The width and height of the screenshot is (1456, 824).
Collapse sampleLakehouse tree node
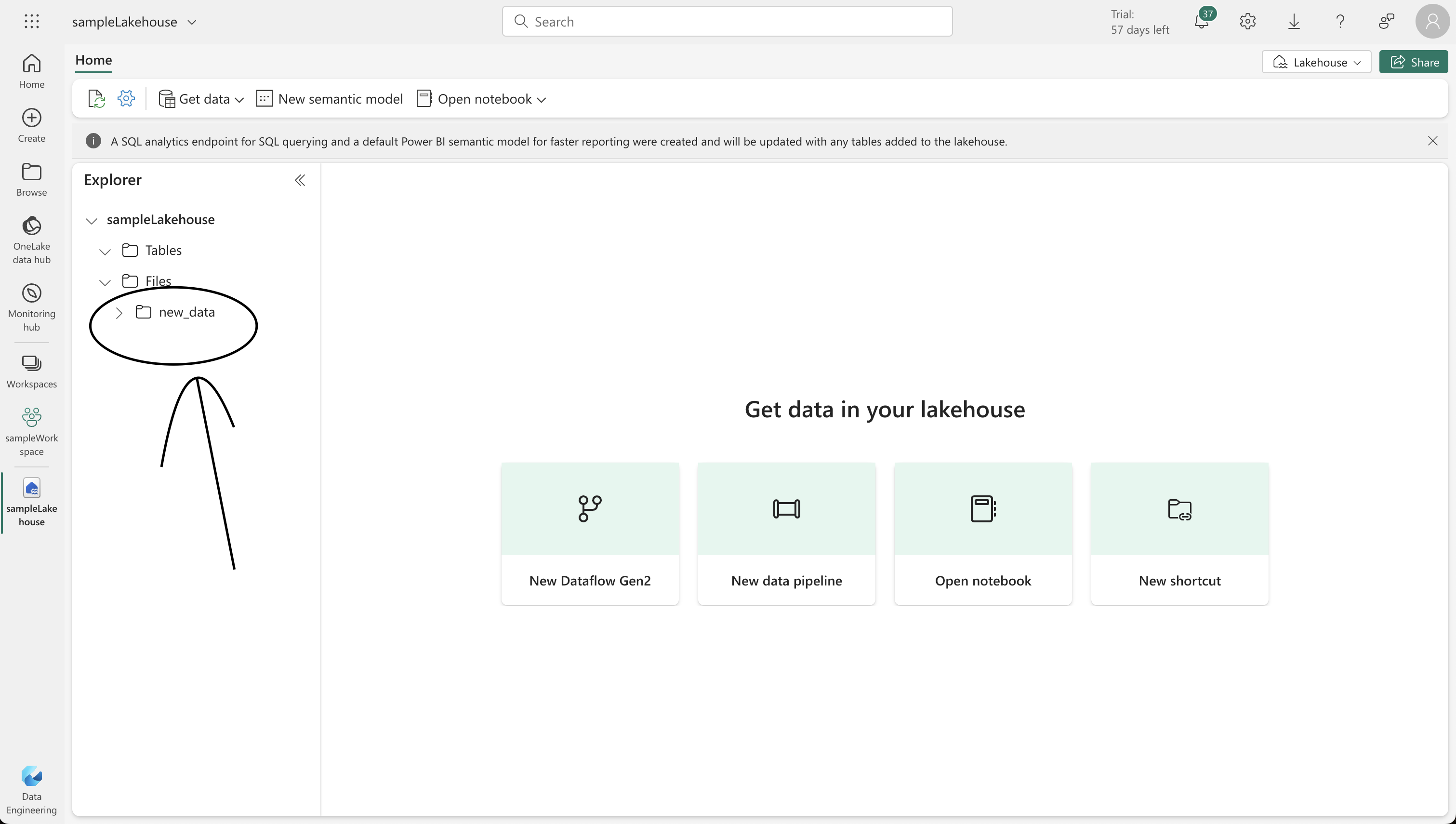click(92, 220)
